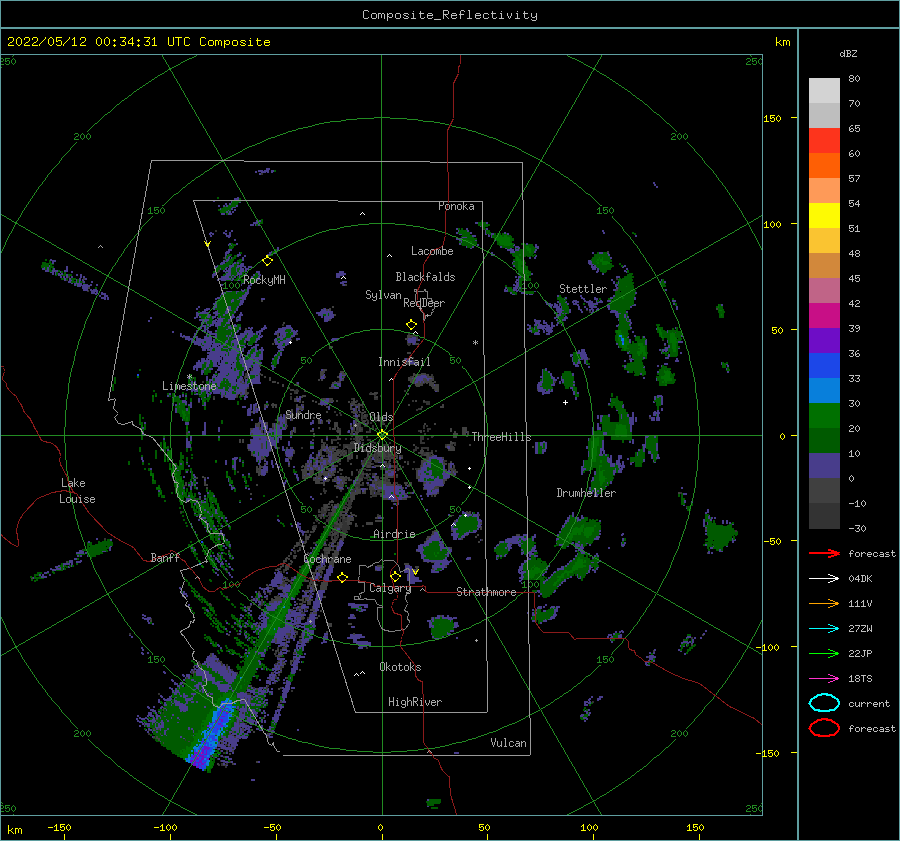Click the Sundre city label
Viewport: 900px width, 841px height.
tap(303, 415)
